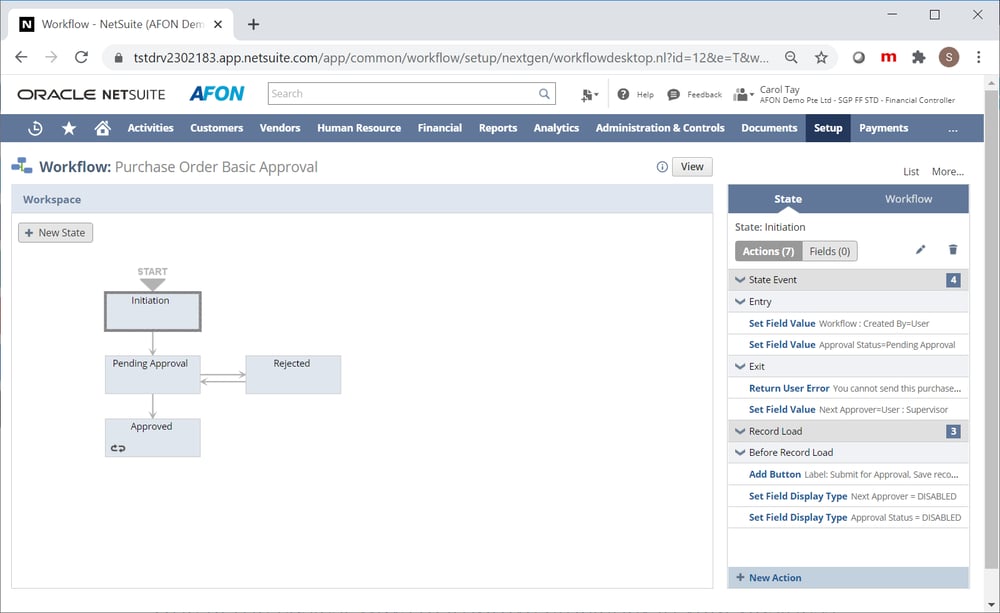Open the browser extensions puzzle icon

(918, 57)
